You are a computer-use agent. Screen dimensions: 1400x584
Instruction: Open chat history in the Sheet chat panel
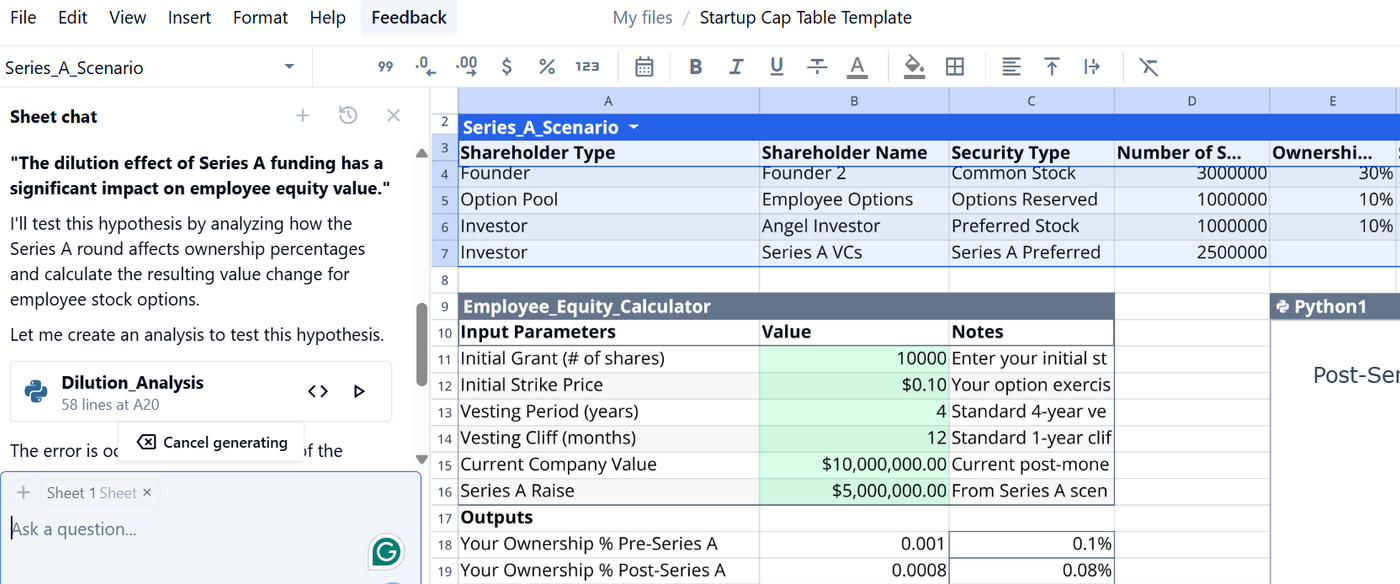click(348, 116)
